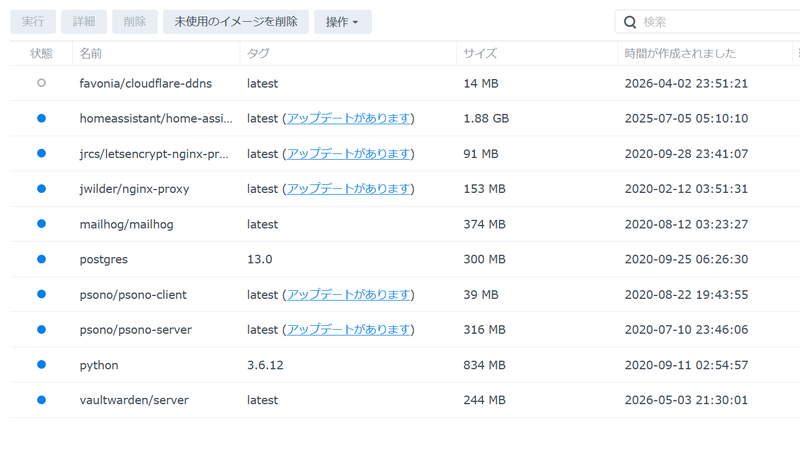Select python image name
The image size is (800, 454).
[98, 365]
